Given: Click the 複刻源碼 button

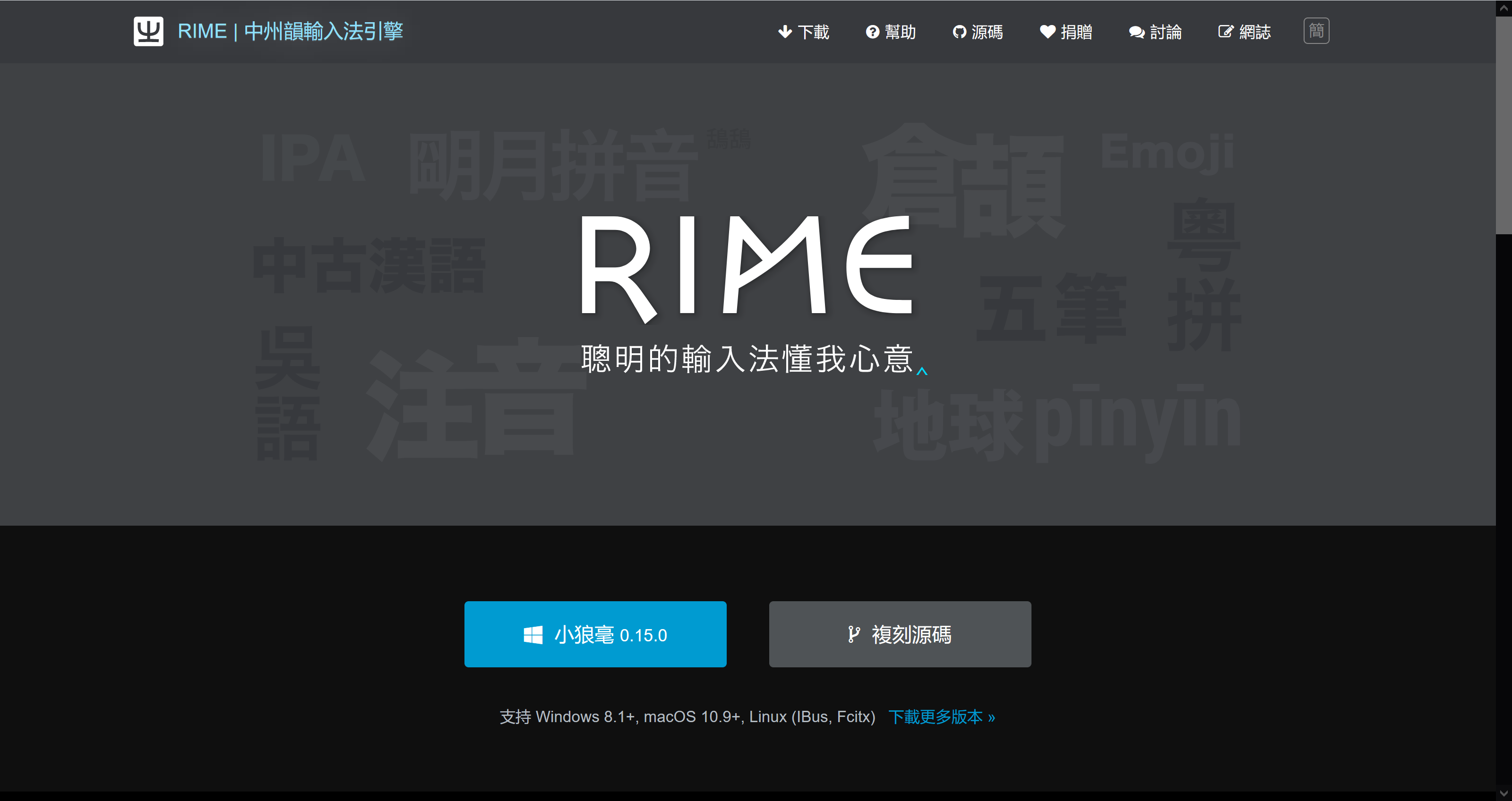Looking at the screenshot, I should click(x=900, y=634).
